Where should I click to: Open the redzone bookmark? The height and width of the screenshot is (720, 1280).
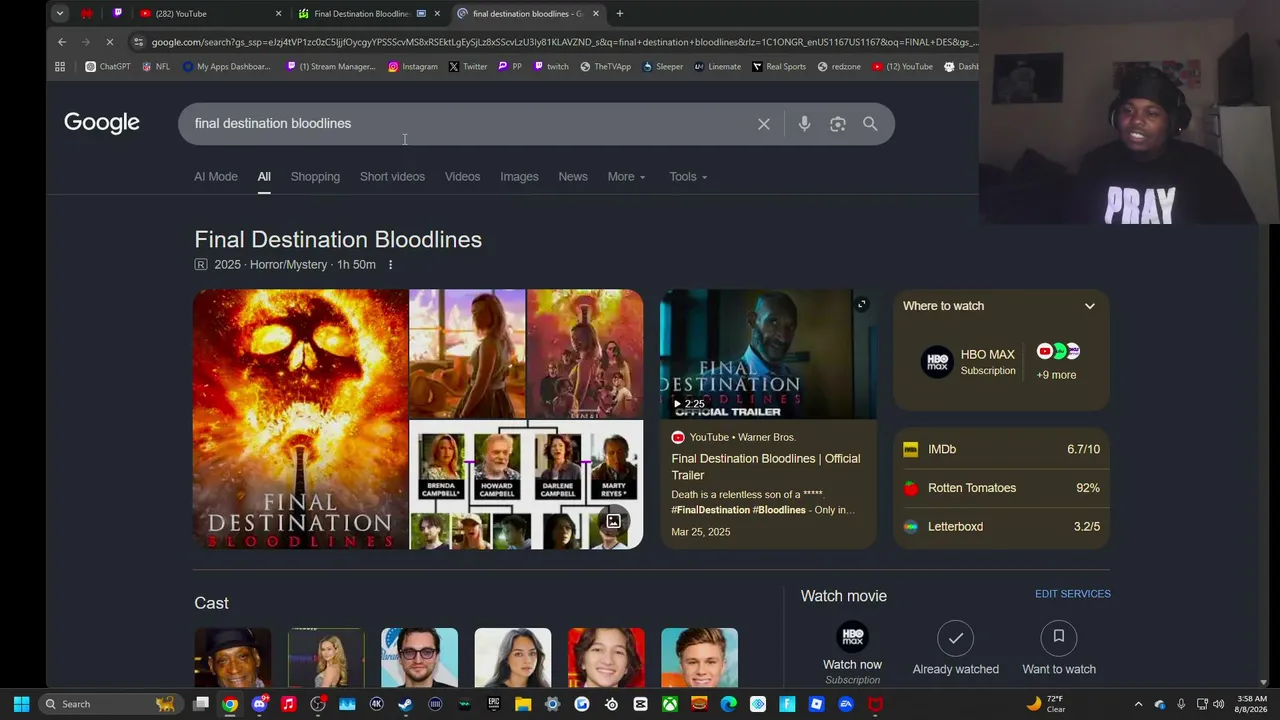[x=839, y=67]
